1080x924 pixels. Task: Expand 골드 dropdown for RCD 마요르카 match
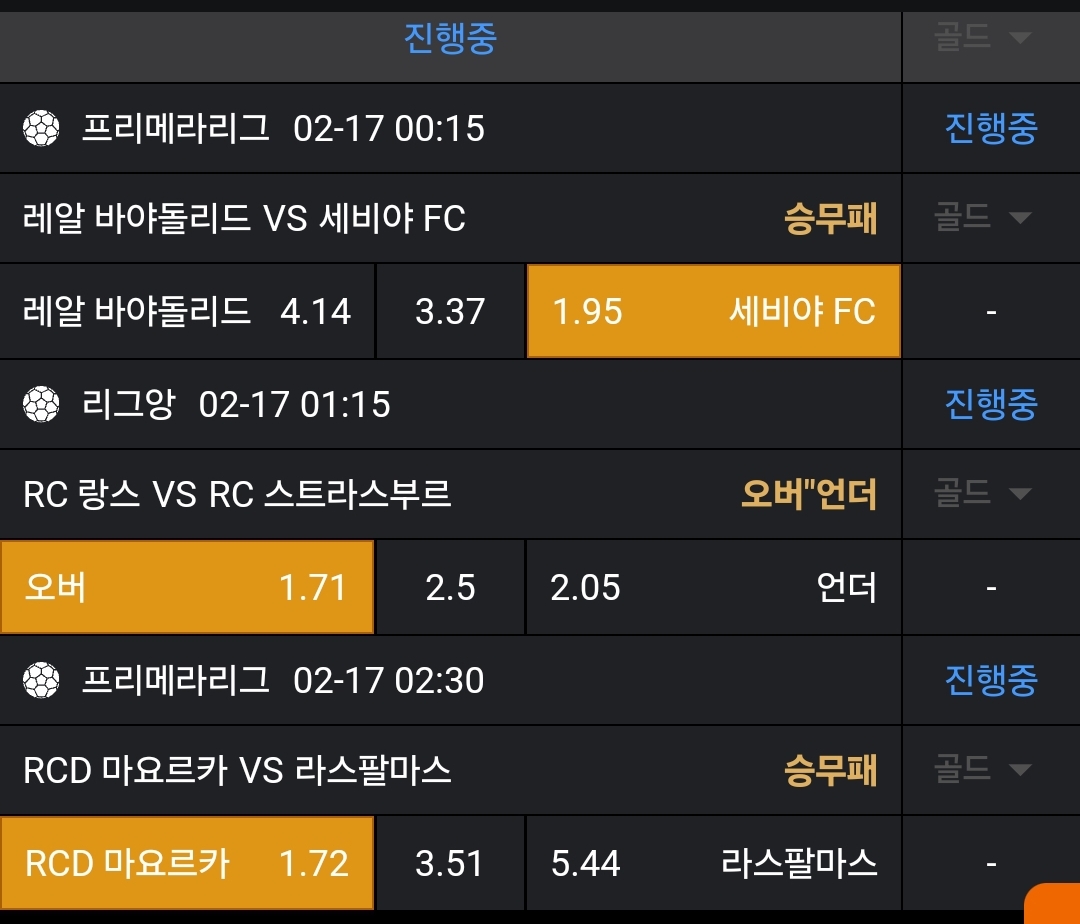click(981, 769)
